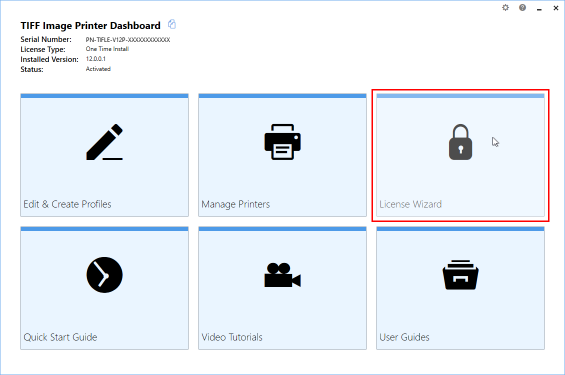Copy license info via icon beside title

coord(172,24)
